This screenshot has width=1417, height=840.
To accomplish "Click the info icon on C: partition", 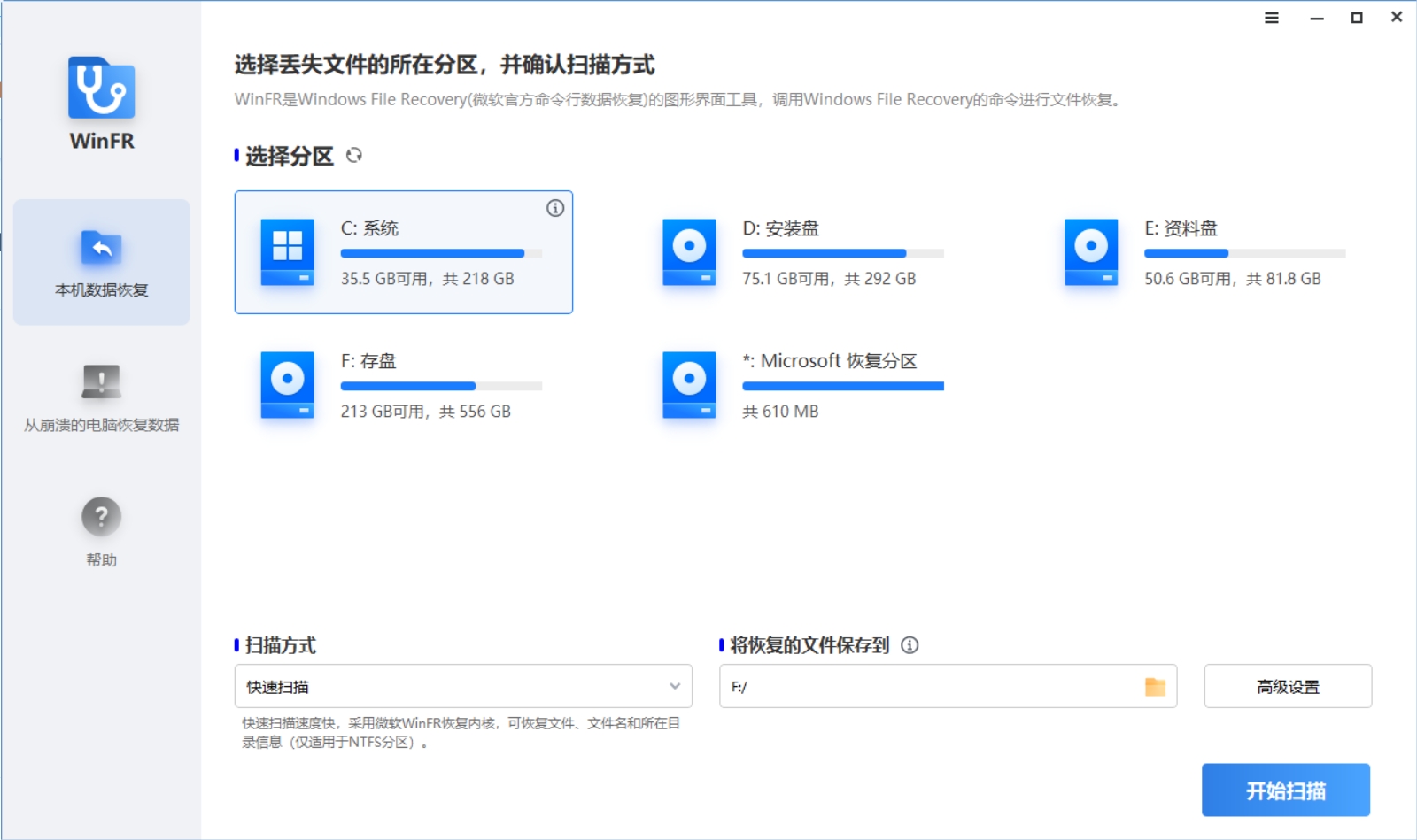I will [x=555, y=208].
